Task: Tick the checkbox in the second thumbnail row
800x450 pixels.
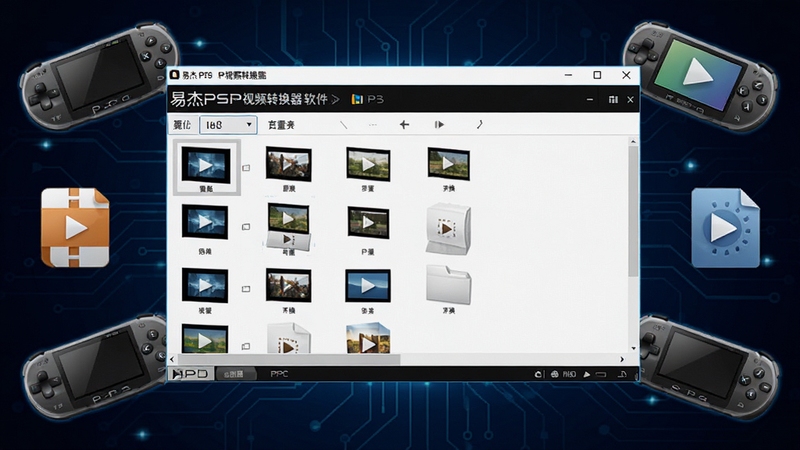Action: pos(246,227)
